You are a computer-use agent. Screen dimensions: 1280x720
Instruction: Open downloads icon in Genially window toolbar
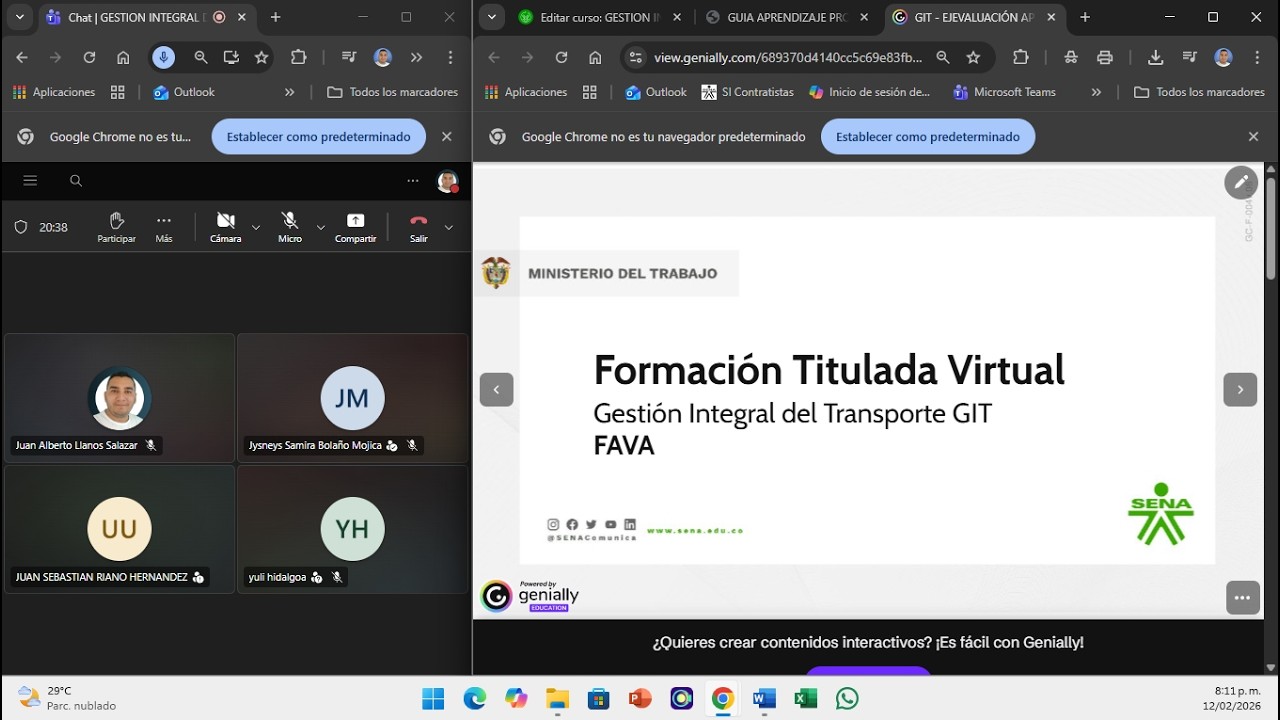(1156, 58)
